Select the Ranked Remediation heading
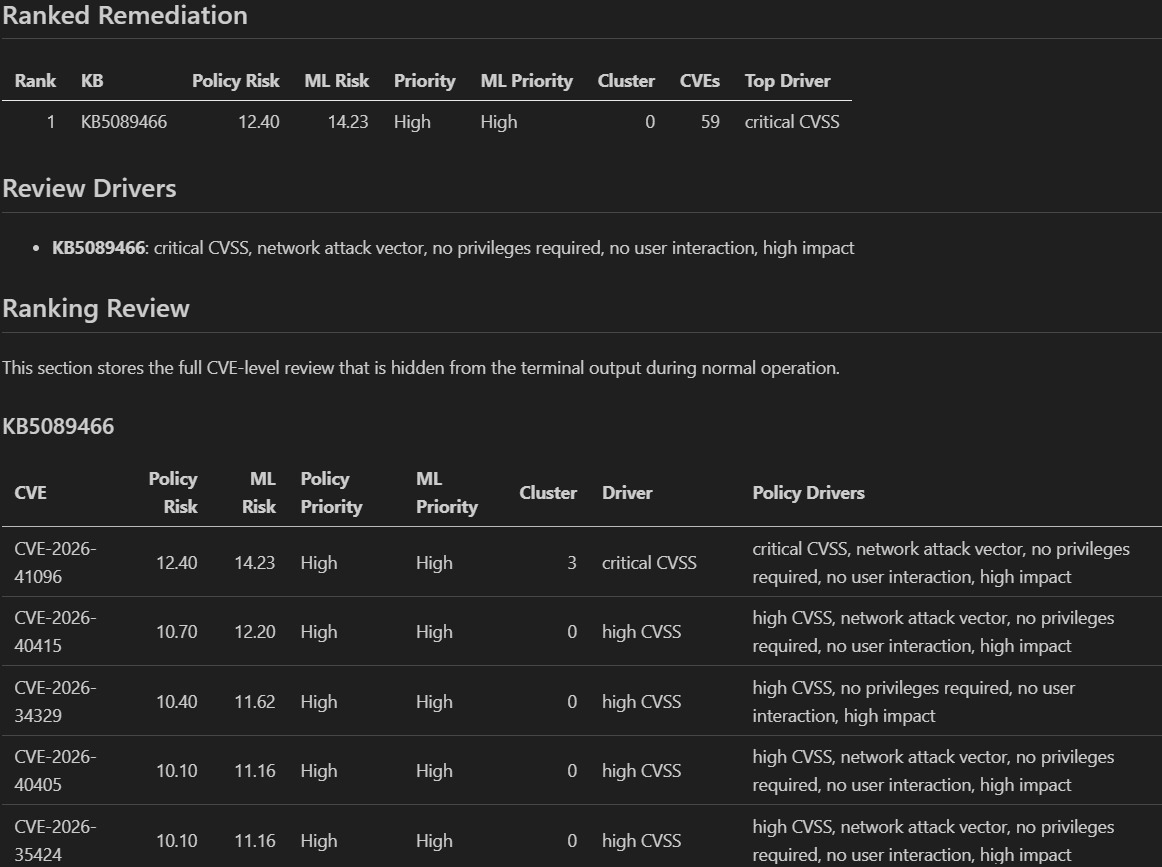Screen dimensions: 1162x867 (x=125, y=16)
